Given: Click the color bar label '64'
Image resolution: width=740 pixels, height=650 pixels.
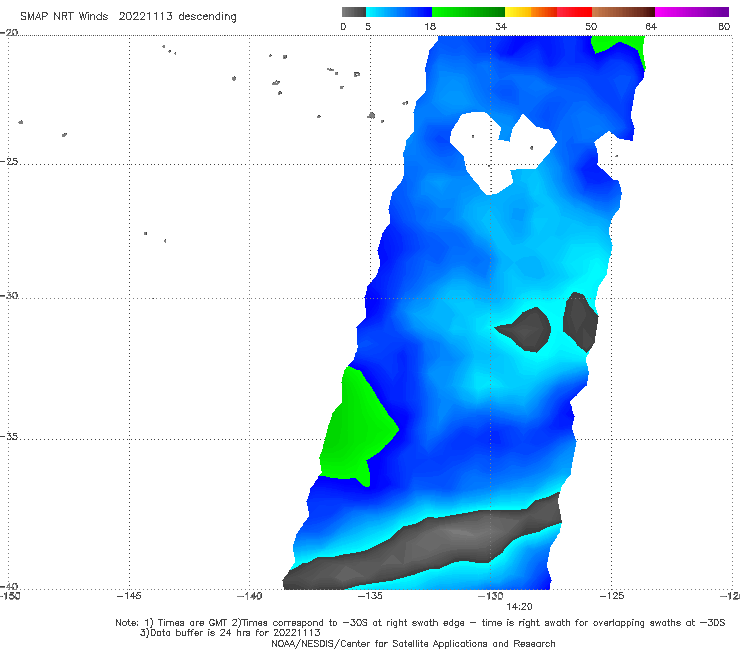Looking at the screenshot, I should (651, 26).
